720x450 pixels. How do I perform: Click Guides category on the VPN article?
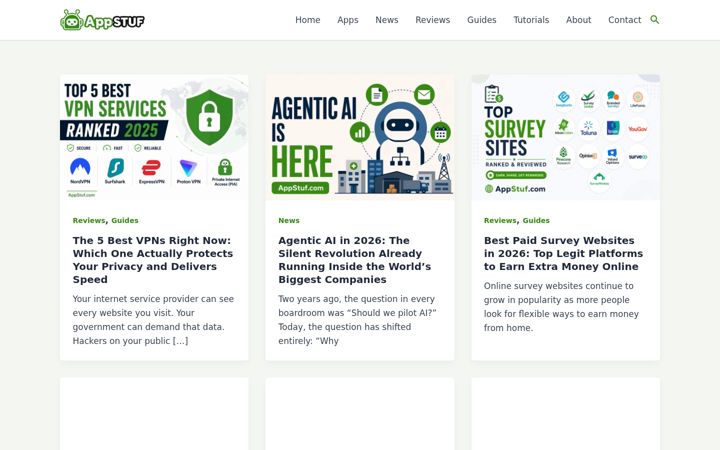coord(125,220)
